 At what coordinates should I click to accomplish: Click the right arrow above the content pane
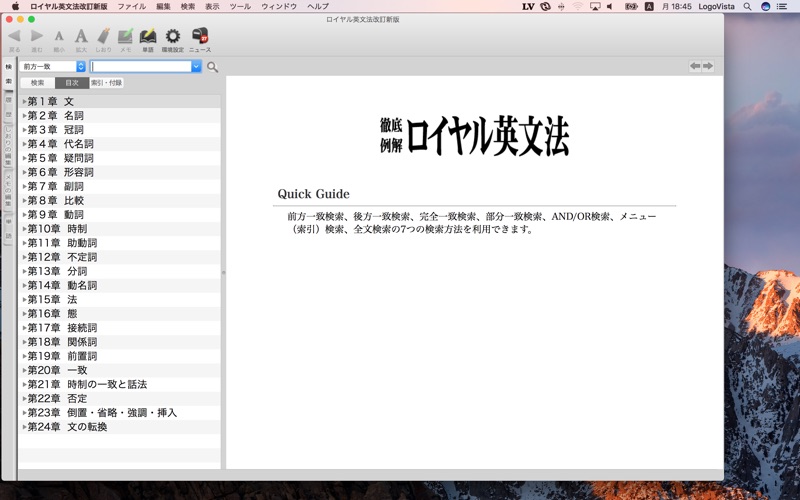(708, 66)
